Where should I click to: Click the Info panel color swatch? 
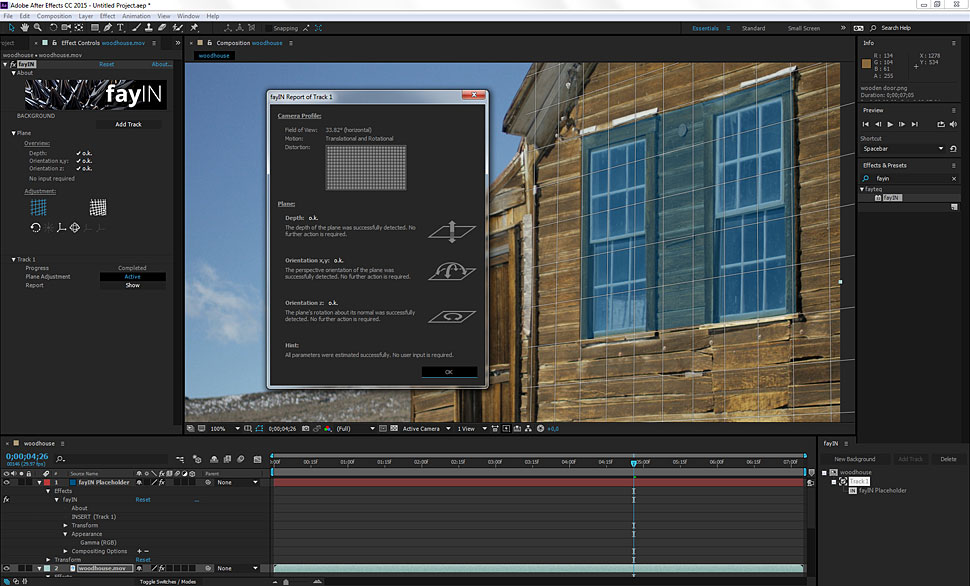[867, 63]
